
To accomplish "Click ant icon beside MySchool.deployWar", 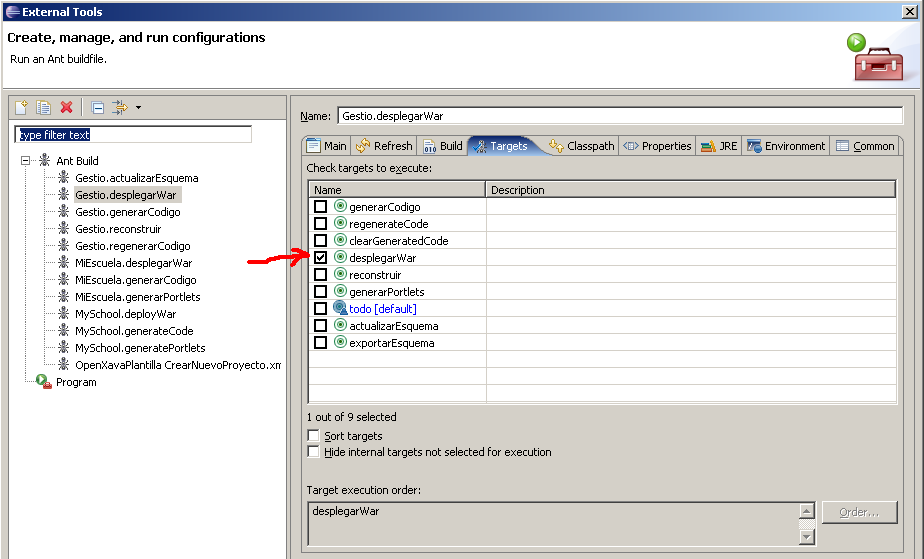I will 63,314.
